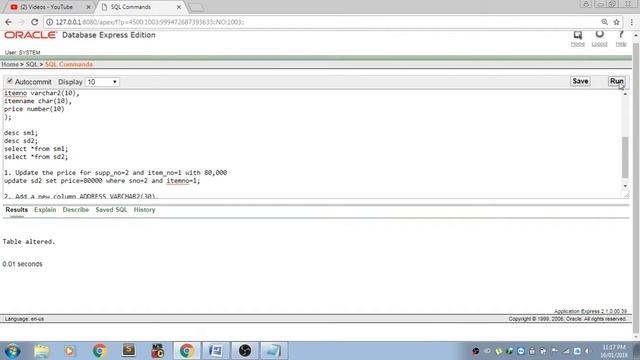Switch to the active Chrome window icon
The image size is (640, 360).
(187, 351)
